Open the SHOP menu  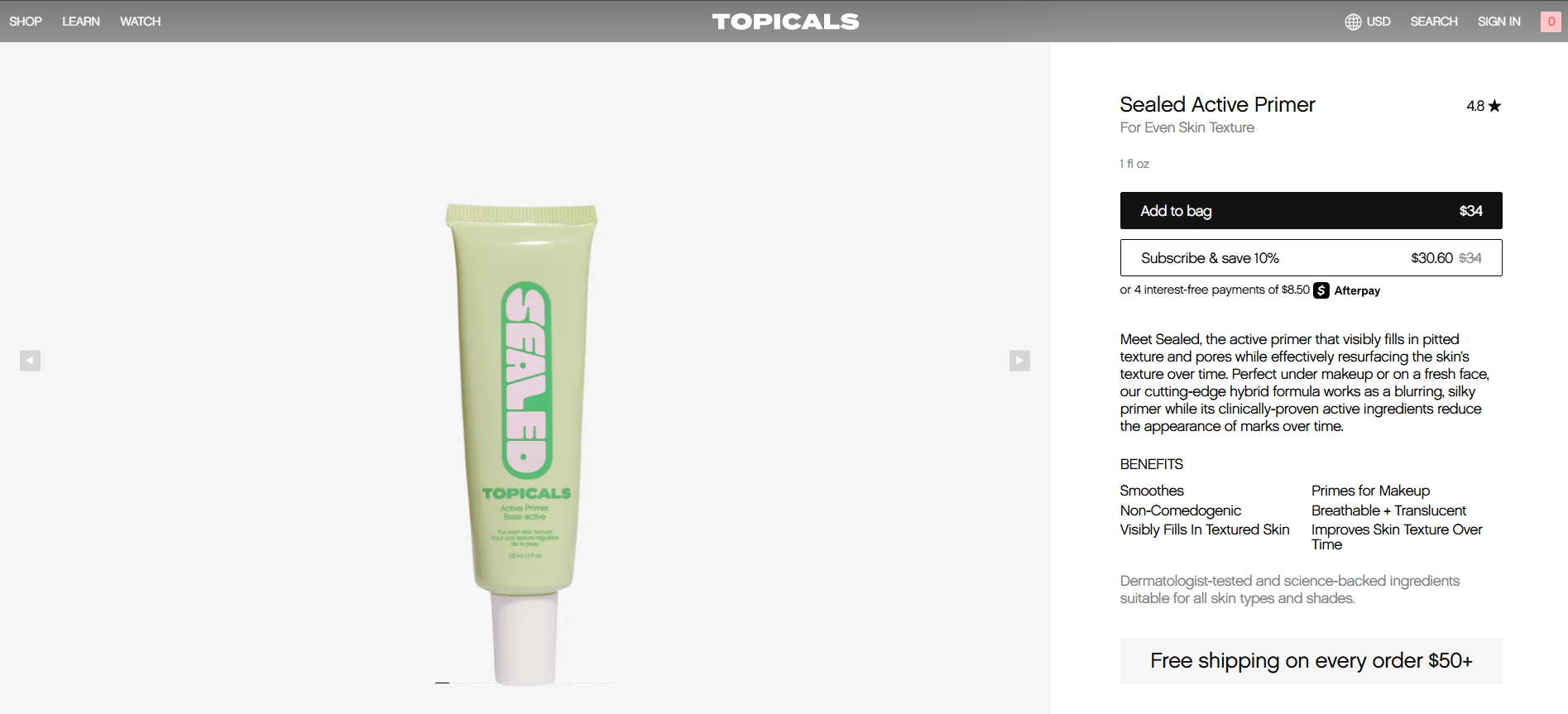[26, 22]
